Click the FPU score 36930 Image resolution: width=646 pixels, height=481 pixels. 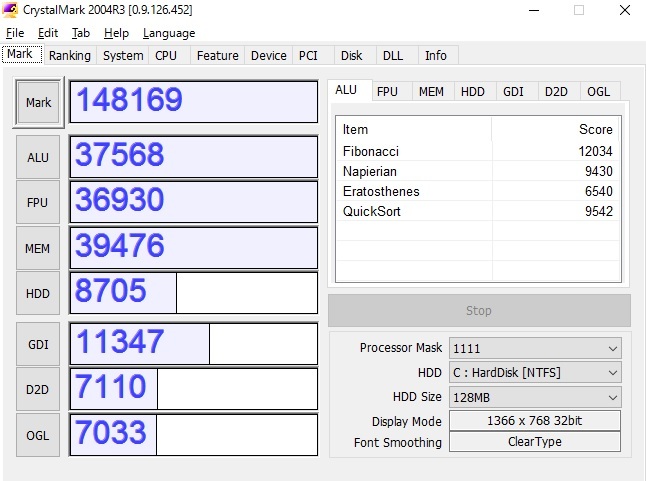click(194, 202)
